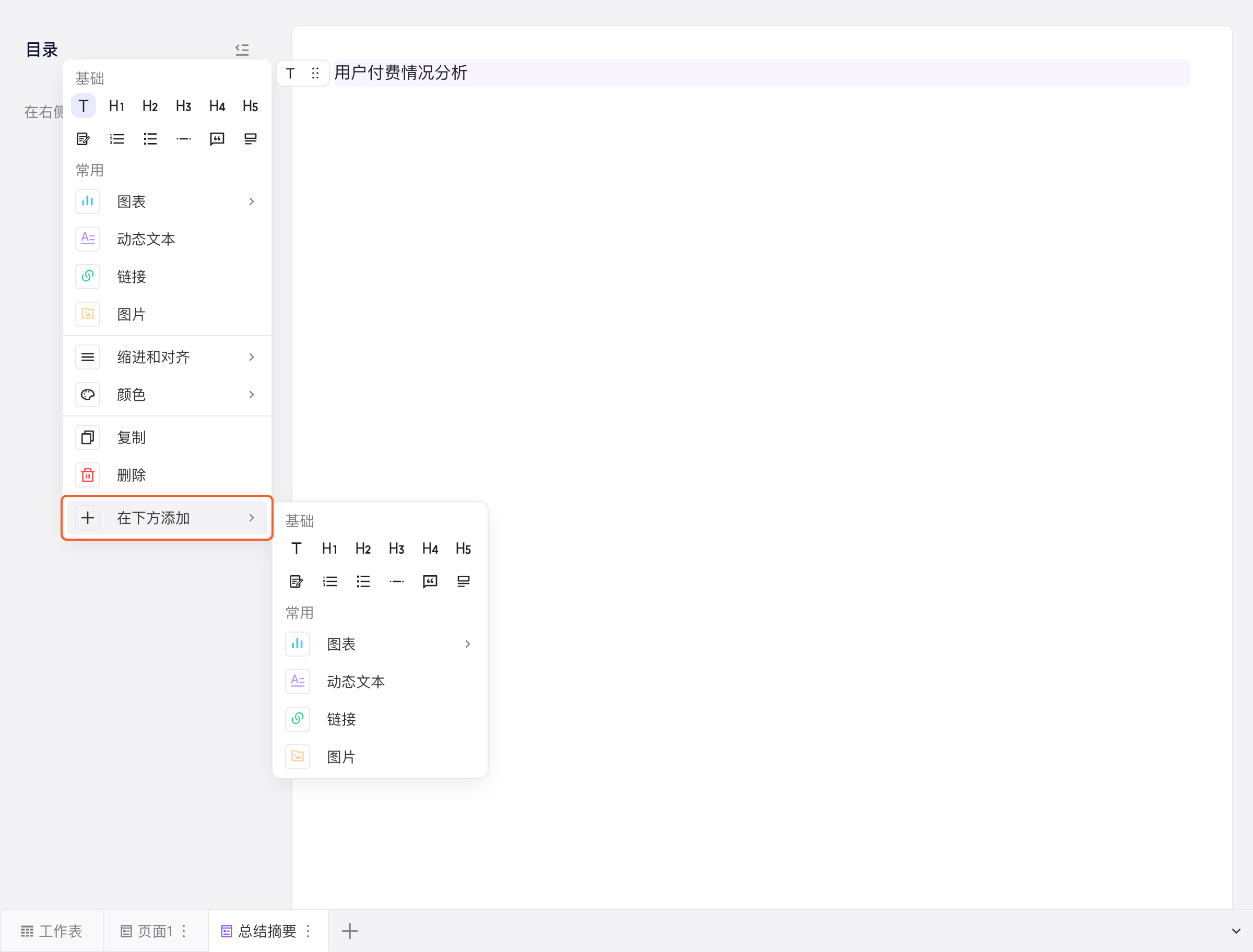Collapse the 目录 sidebar panel
The image size is (1253, 952).
pos(242,50)
